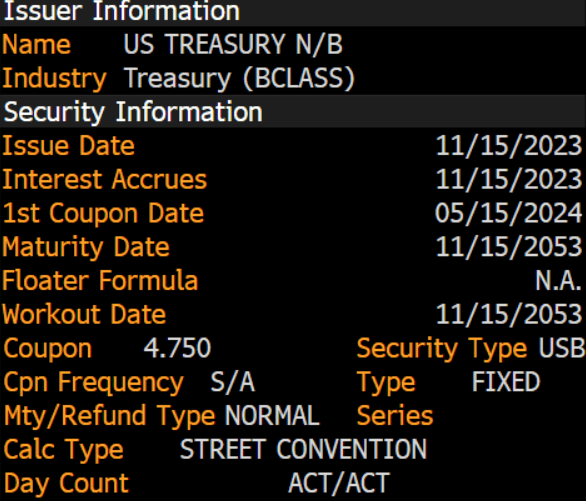The width and height of the screenshot is (586, 501).
Task: Select the Security Type USB value
Action: click(x=562, y=348)
